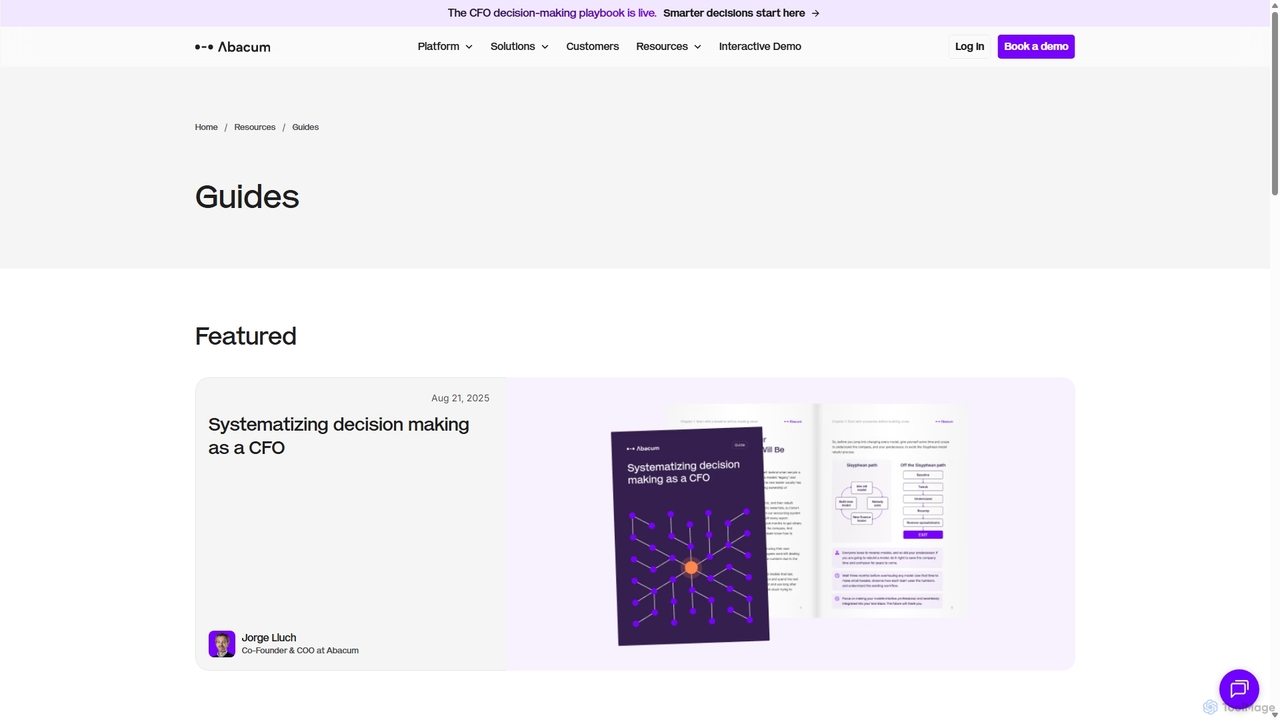Go to Resources in the breadcrumb

(255, 127)
